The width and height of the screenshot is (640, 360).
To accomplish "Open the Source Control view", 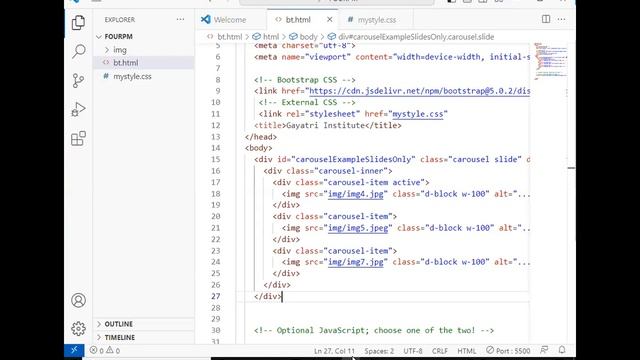I will 78,80.
